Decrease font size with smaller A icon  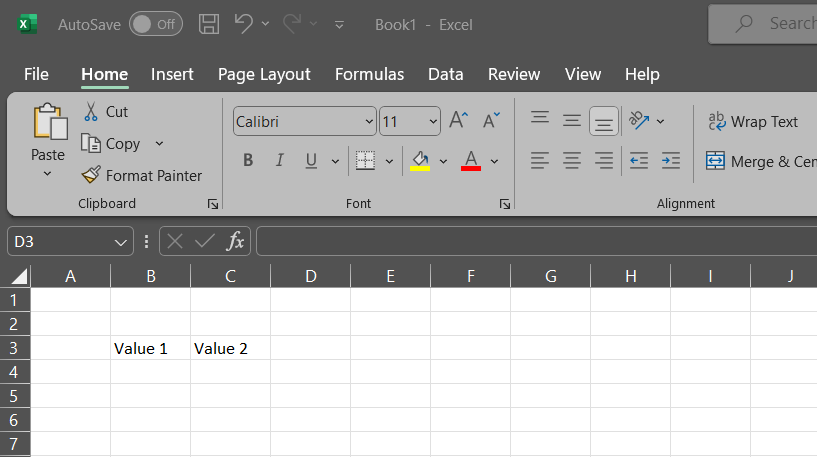point(491,120)
